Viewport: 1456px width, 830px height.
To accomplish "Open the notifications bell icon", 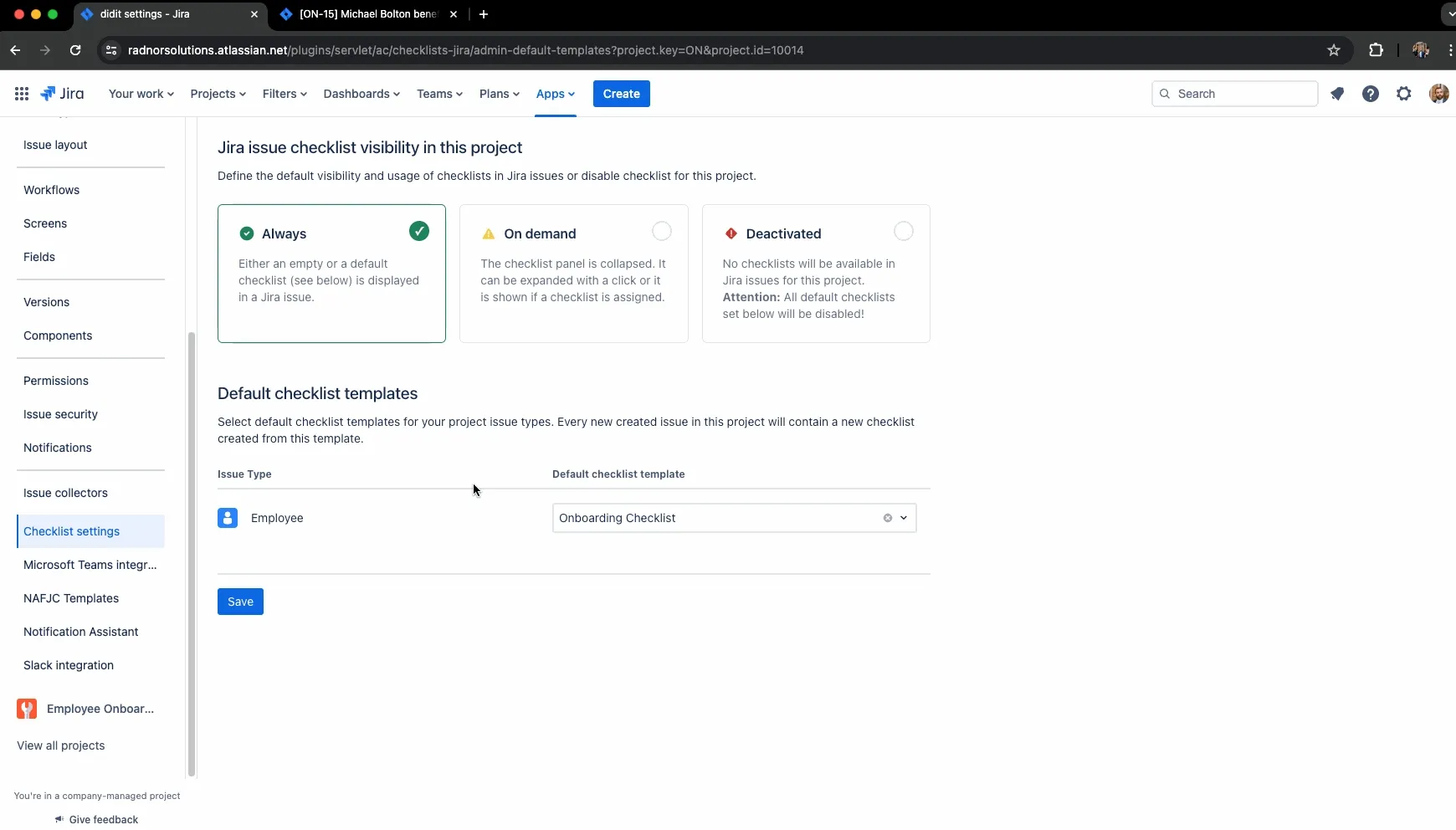I will (x=1337, y=94).
